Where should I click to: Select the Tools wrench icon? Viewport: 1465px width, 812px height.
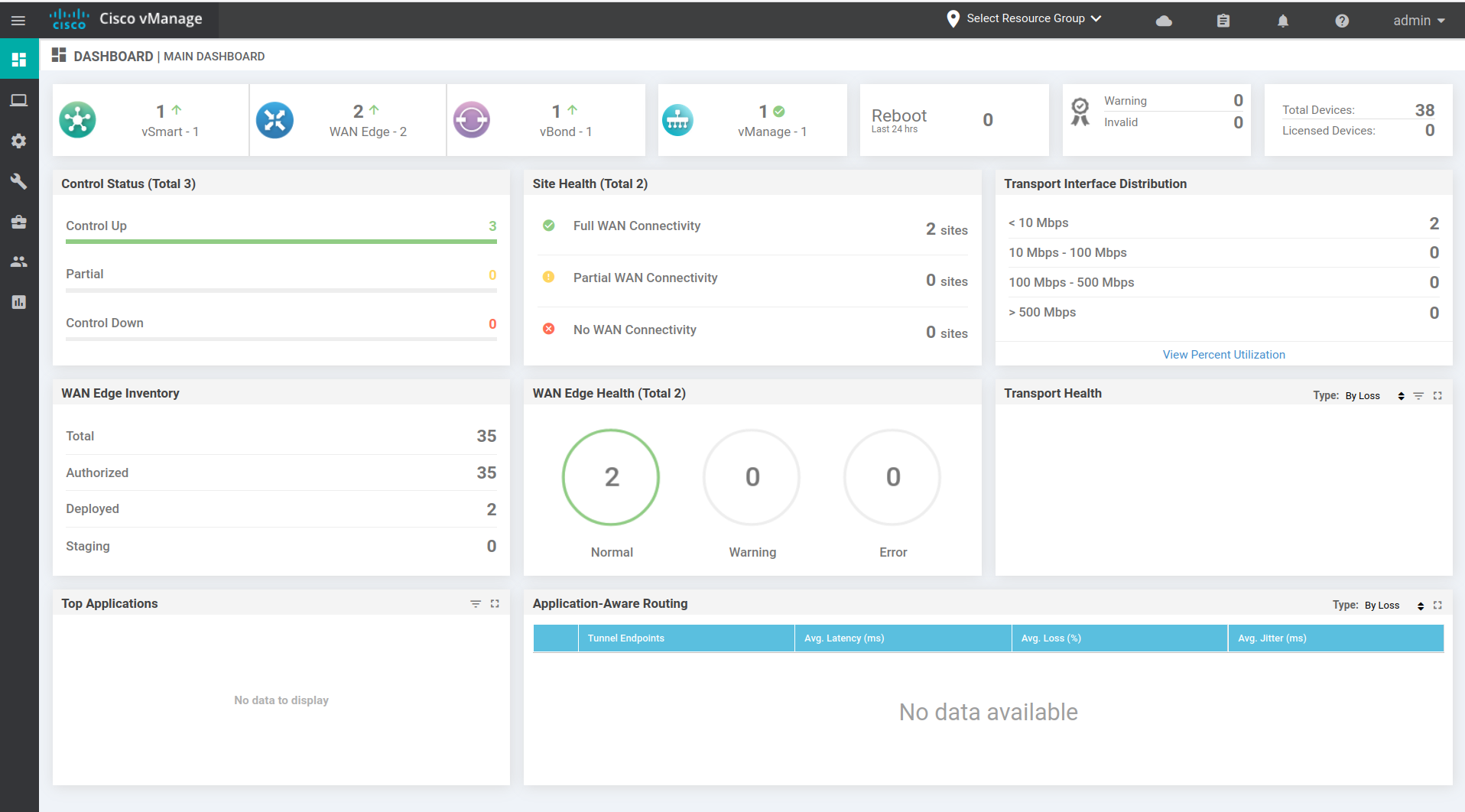(18, 181)
